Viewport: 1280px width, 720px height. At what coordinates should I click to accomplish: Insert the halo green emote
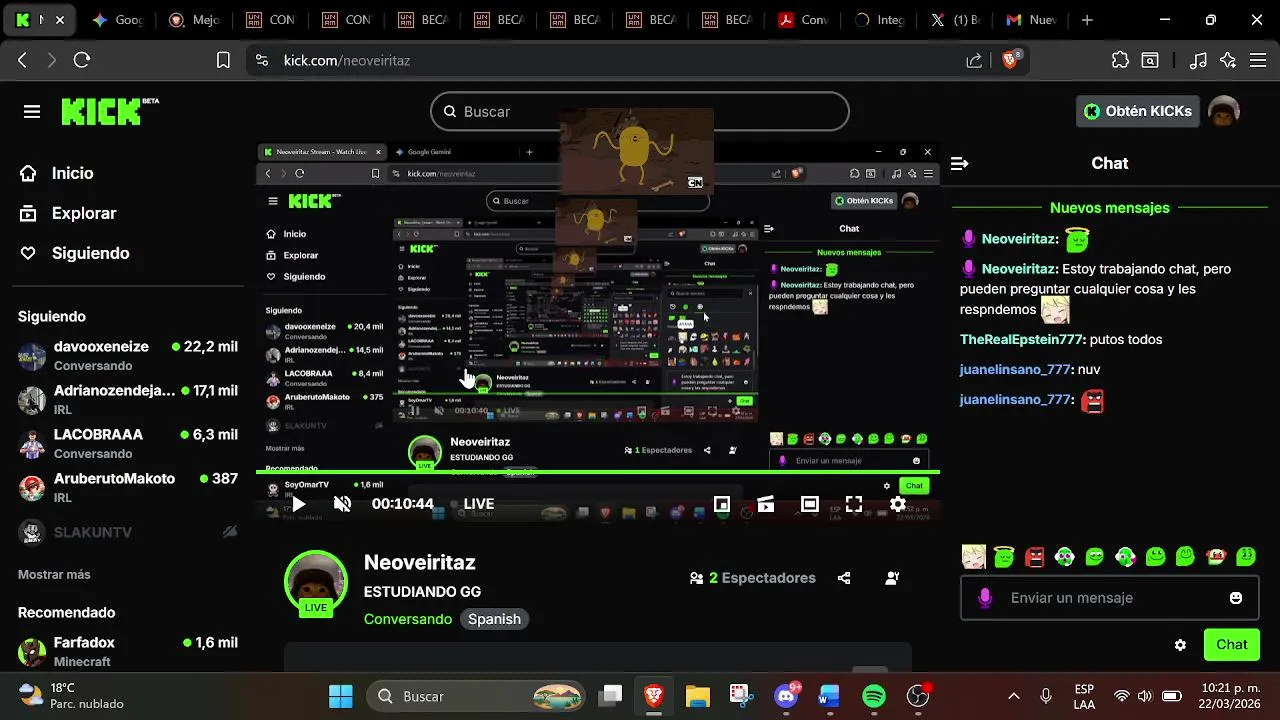coord(1004,557)
